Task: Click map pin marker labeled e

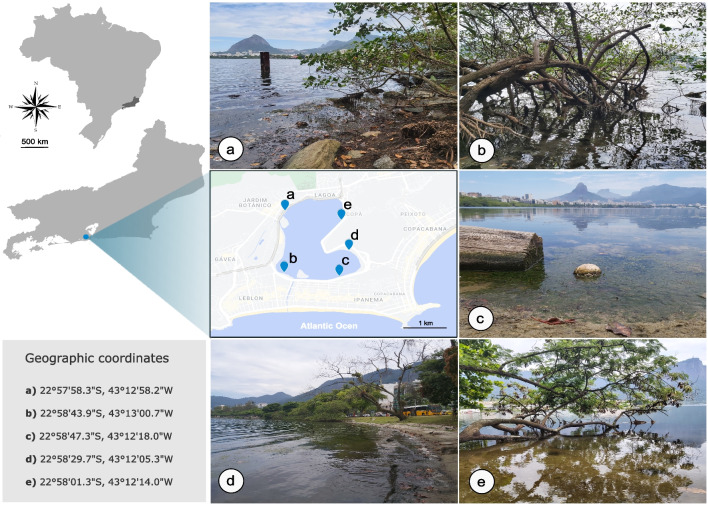Action: [x=341, y=214]
